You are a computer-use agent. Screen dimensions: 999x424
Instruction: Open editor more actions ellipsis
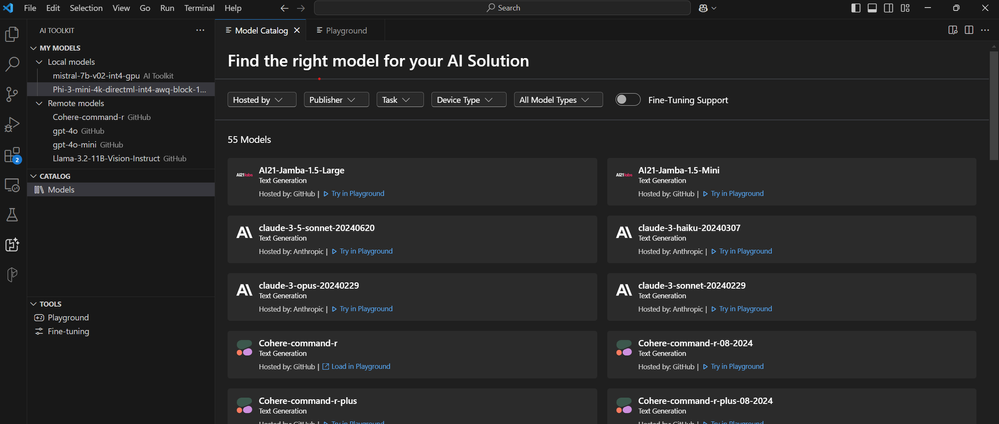[x=986, y=30]
